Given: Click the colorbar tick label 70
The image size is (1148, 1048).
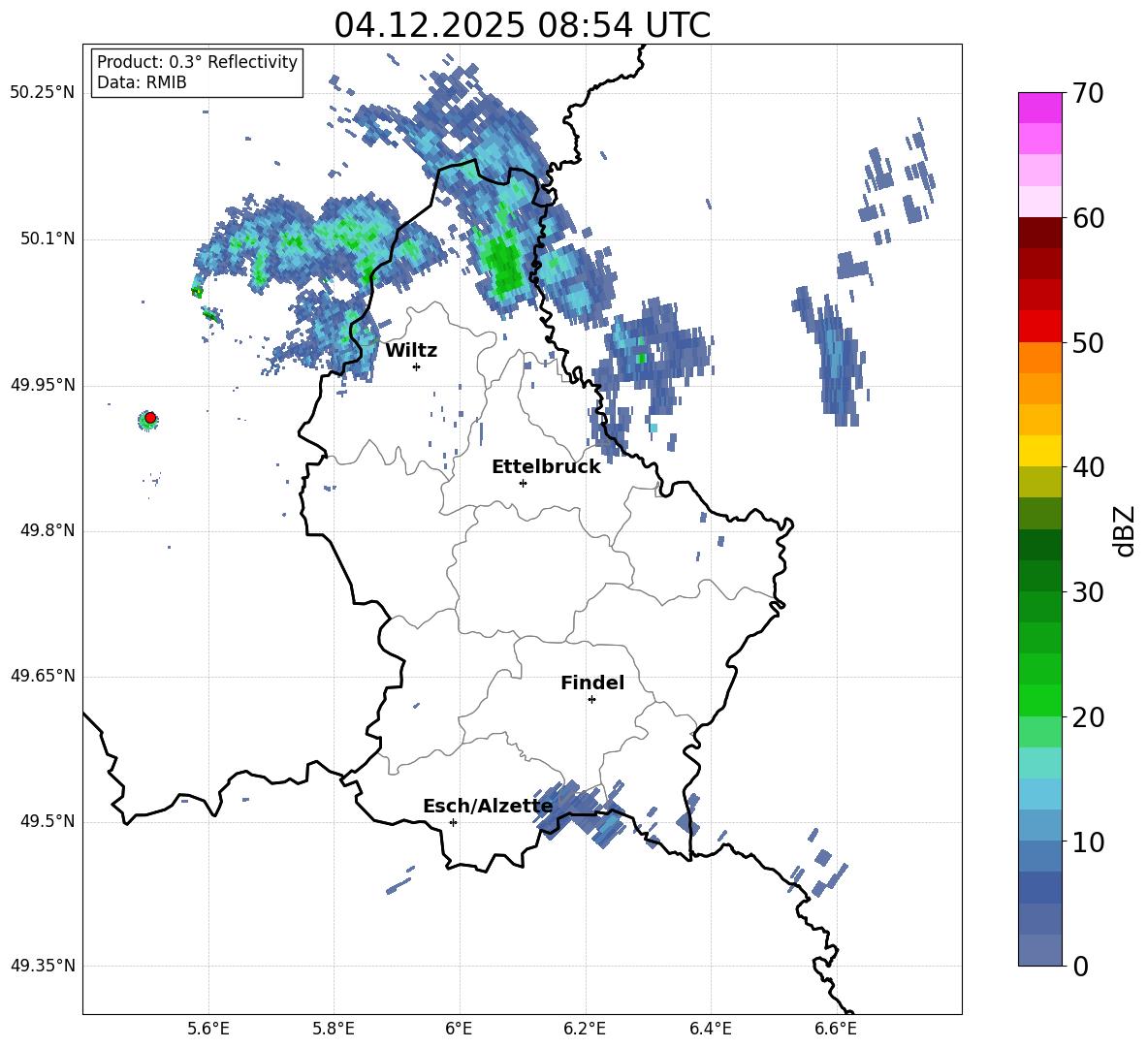Looking at the screenshot, I should coord(1088,94).
